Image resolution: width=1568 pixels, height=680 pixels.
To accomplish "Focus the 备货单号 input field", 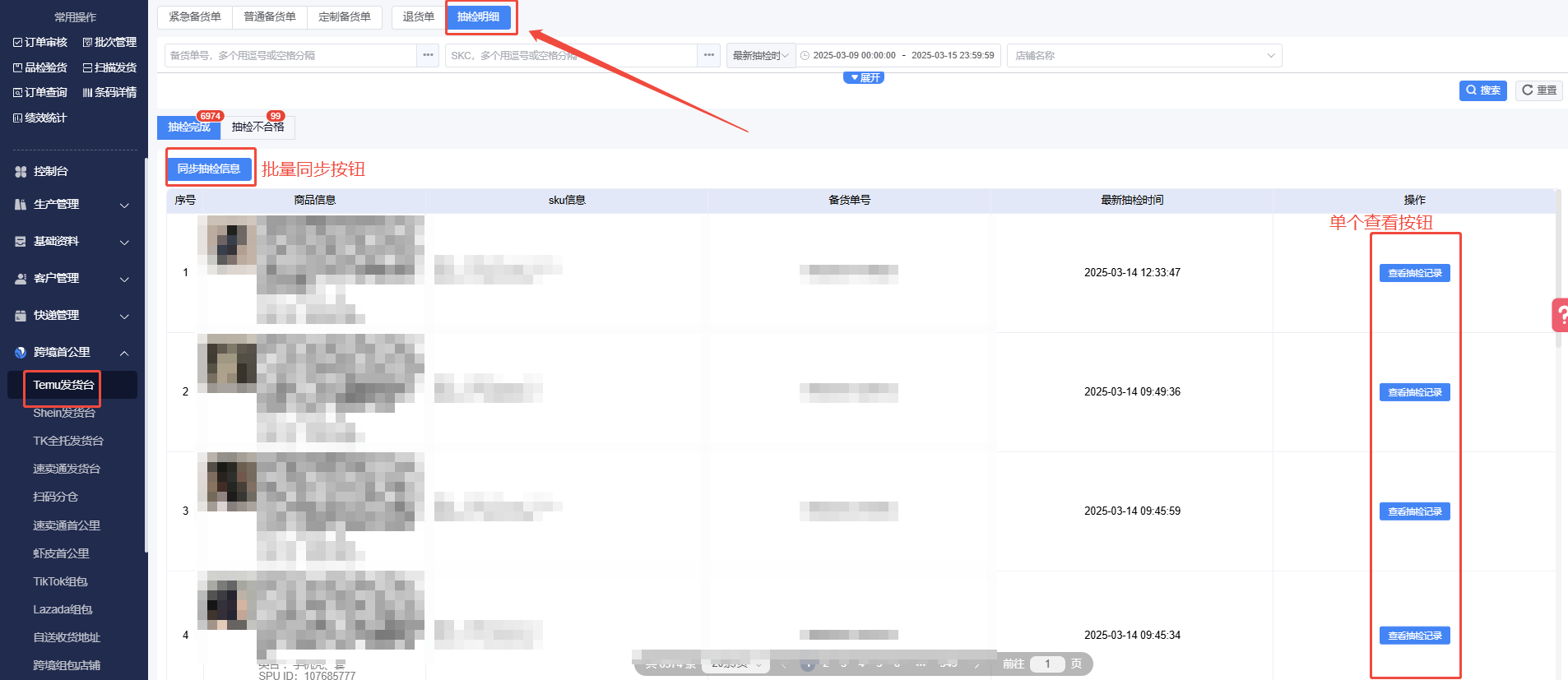I will point(291,55).
